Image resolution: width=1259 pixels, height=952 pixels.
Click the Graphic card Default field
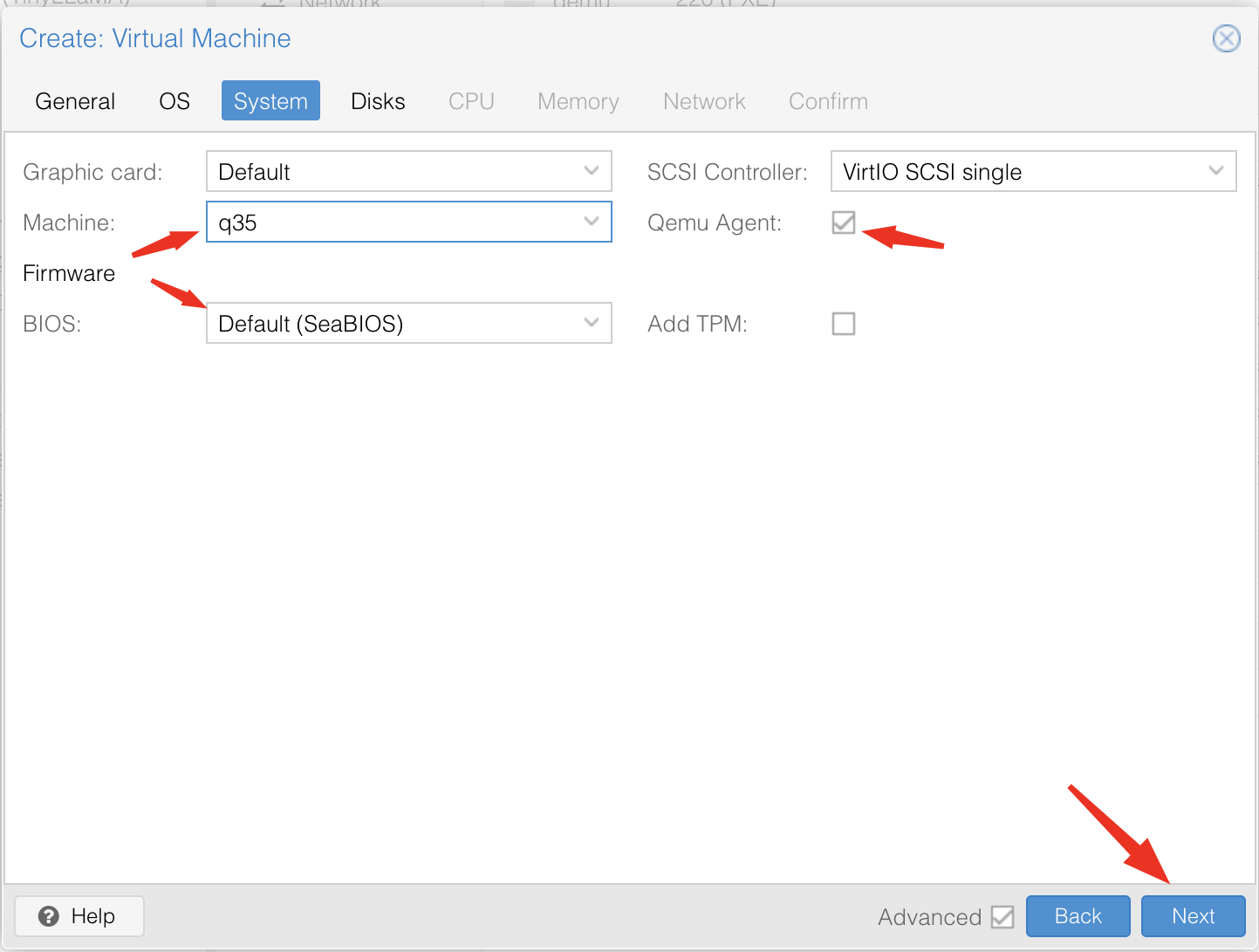393,172
